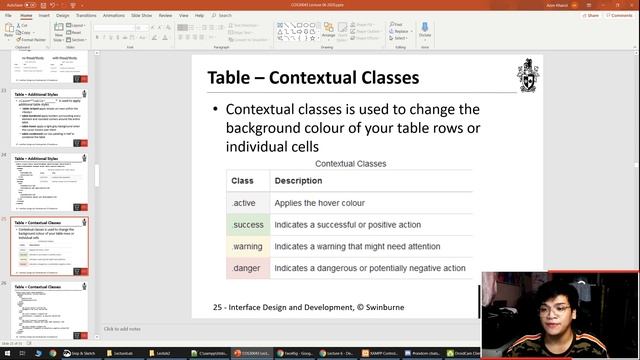This screenshot has width=640, height=360.
Task: Click the Share button
Action: tap(591, 16)
